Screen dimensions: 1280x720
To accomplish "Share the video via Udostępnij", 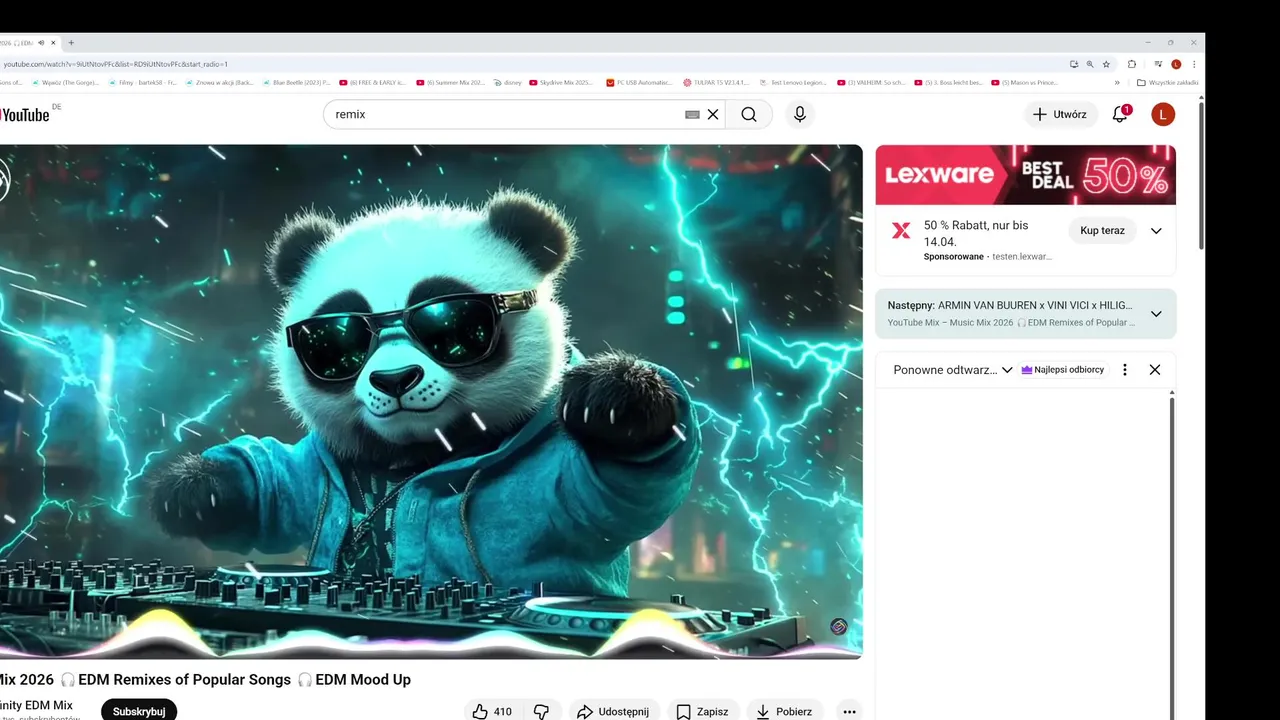I will click(614, 711).
